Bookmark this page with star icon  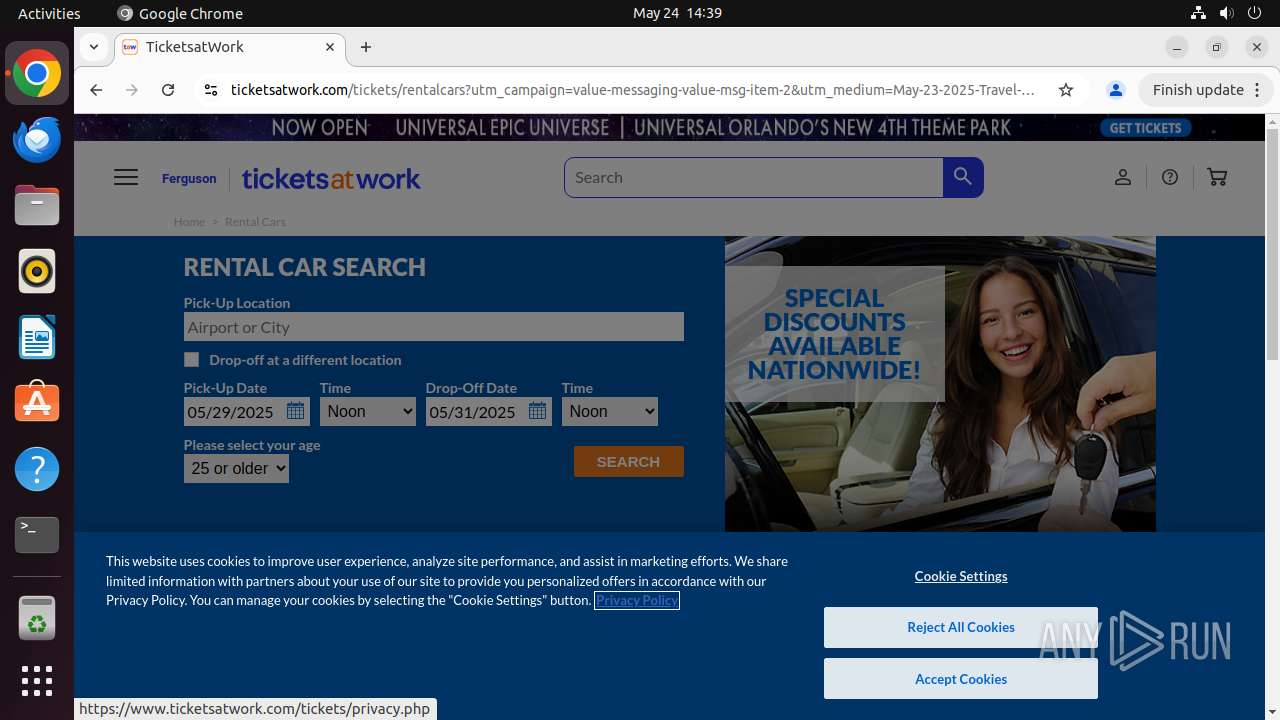(1066, 90)
